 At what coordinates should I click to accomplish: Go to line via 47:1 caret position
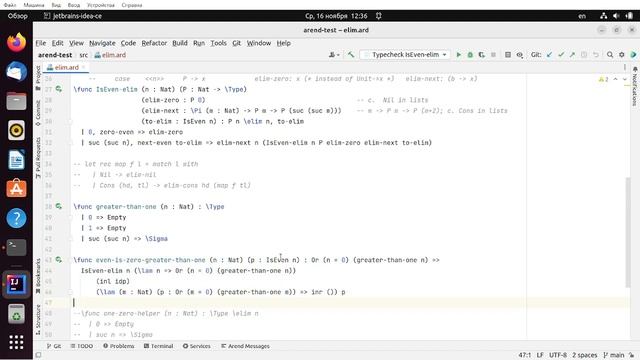524,355
